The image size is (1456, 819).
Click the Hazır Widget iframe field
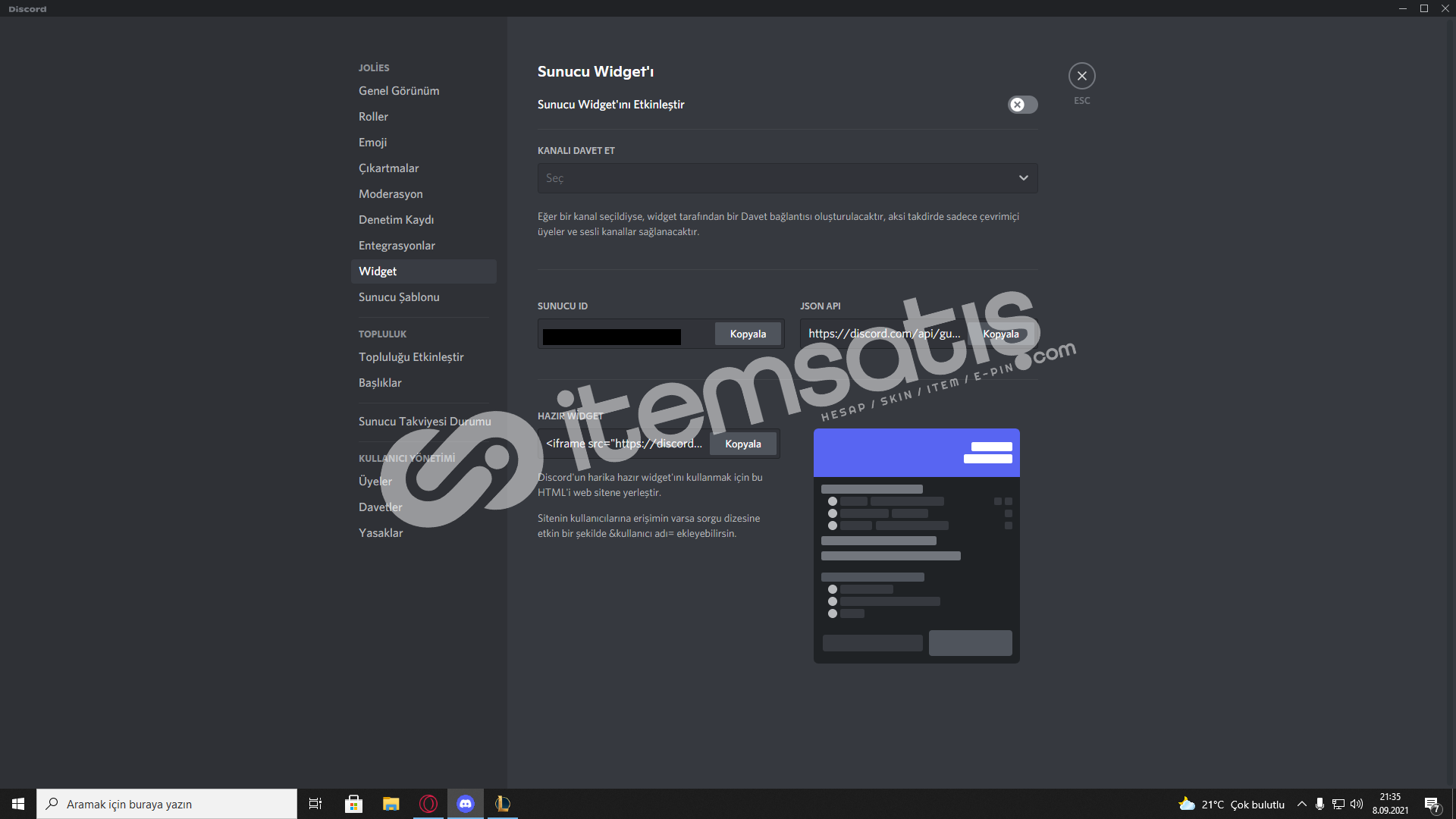coord(623,444)
